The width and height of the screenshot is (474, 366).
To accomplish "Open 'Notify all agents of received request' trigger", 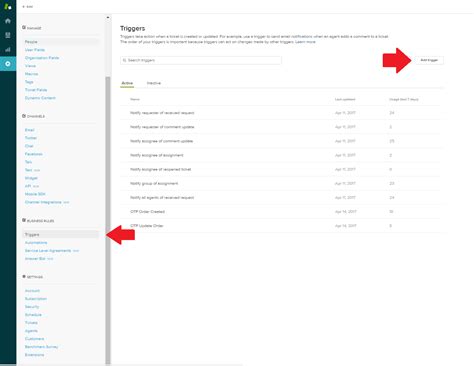I will point(162,197).
